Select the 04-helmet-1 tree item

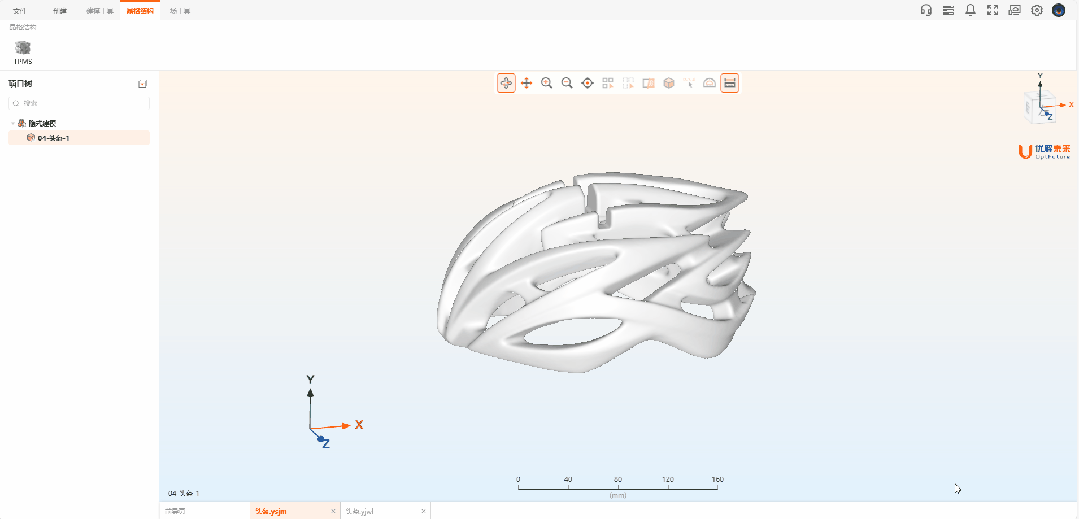[79, 138]
